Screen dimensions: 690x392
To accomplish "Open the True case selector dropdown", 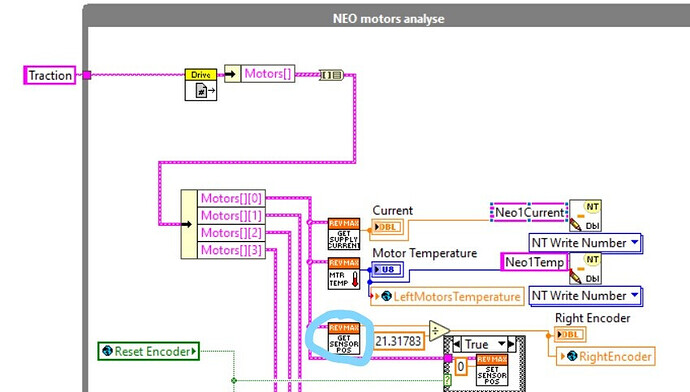I will (x=502, y=344).
